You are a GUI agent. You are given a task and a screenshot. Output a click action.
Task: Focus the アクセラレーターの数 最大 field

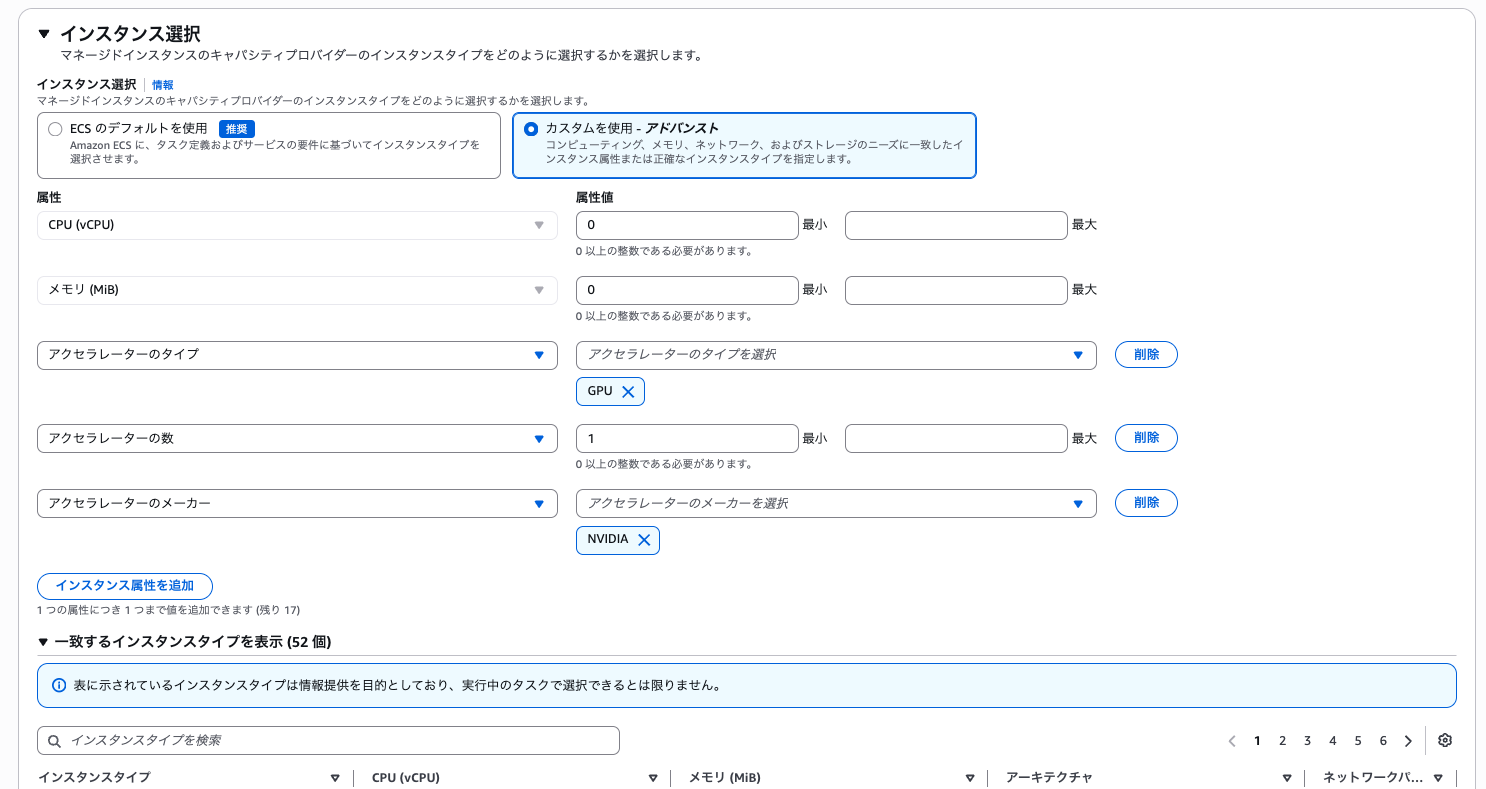click(x=957, y=439)
